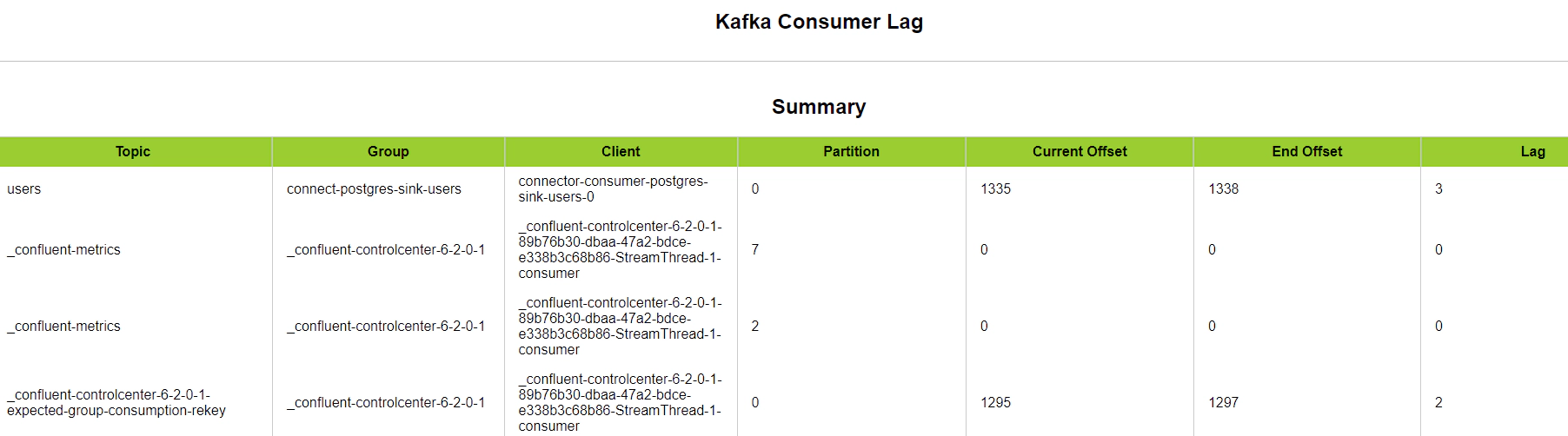Click the connector-consumer-postgres-sink-users-0 client cell
Image resolution: width=1568 pixels, height=436 pixels.
[613, 188]
